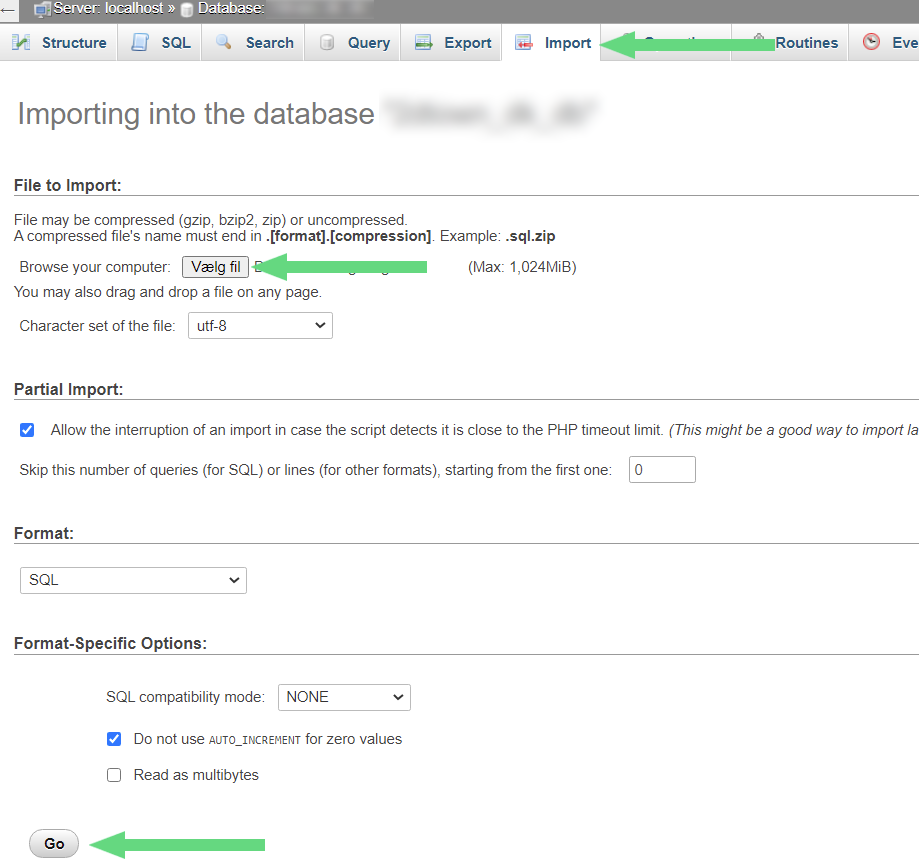The image size is (919, 868).
Task: Click the Import tab icon
Action: (524, 42)
